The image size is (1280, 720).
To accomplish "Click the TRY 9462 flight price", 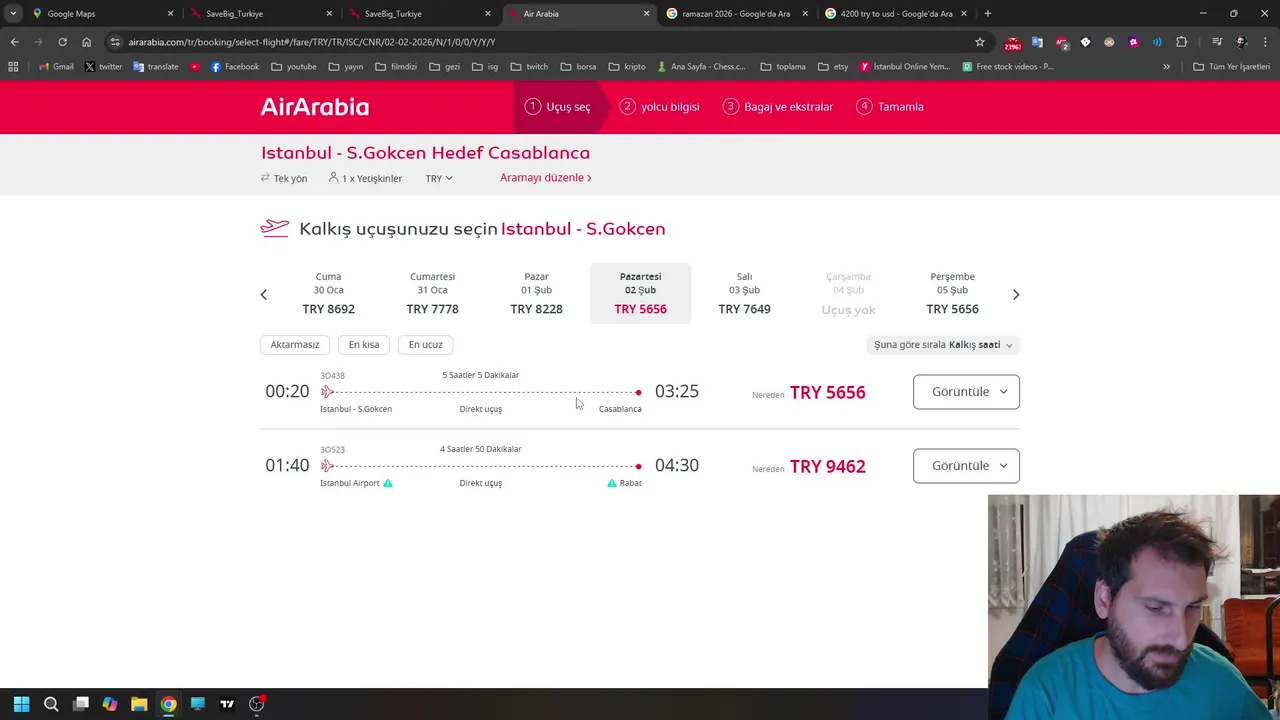I will click(827, 467).
